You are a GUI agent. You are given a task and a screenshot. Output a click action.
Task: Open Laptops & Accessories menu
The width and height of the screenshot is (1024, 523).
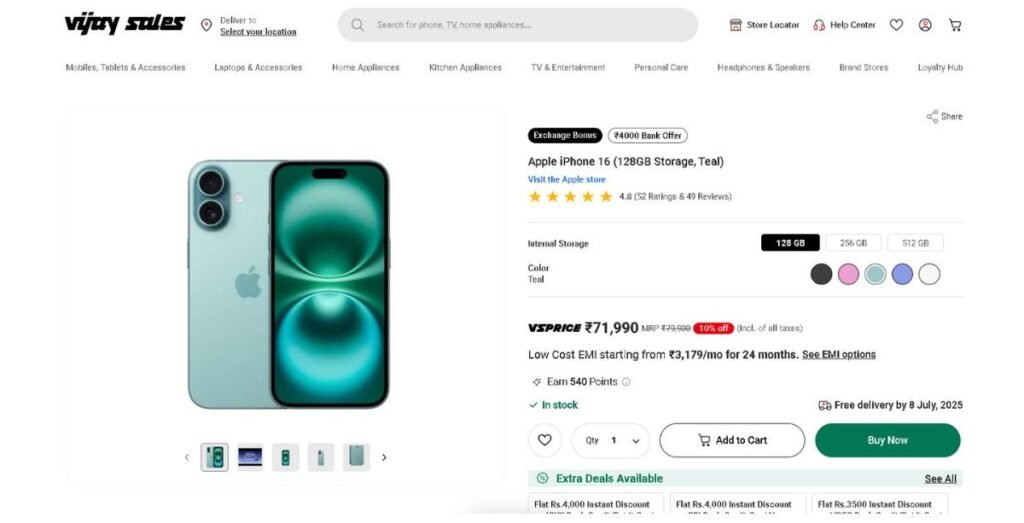tap(258, 68)
